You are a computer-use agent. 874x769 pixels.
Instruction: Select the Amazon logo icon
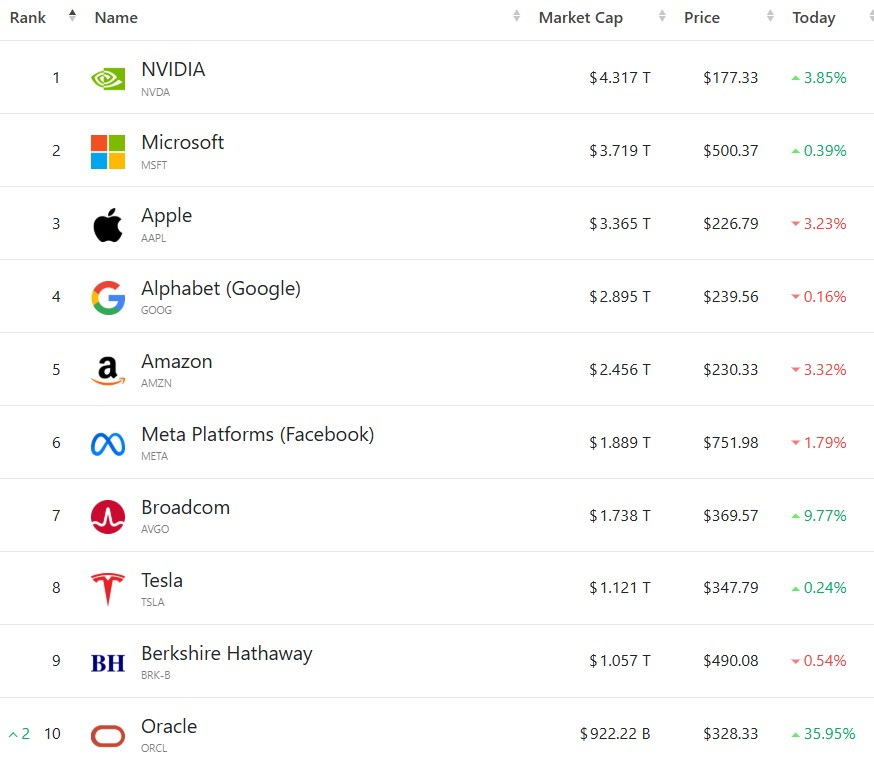pyautogui.click(x=108, y=371)
